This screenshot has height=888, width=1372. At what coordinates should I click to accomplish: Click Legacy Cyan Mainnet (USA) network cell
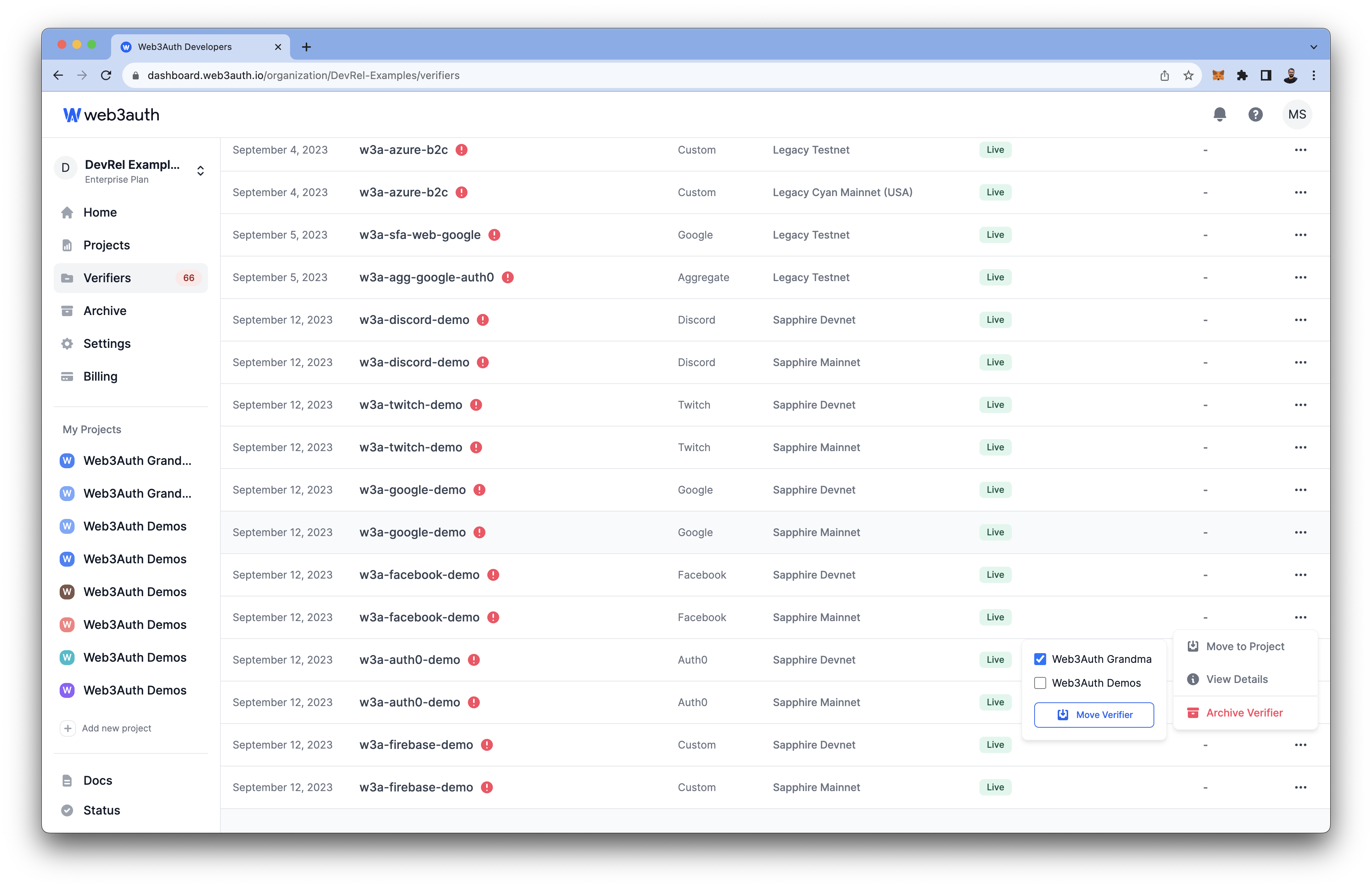pyautogui.click(x=842, y=192)
